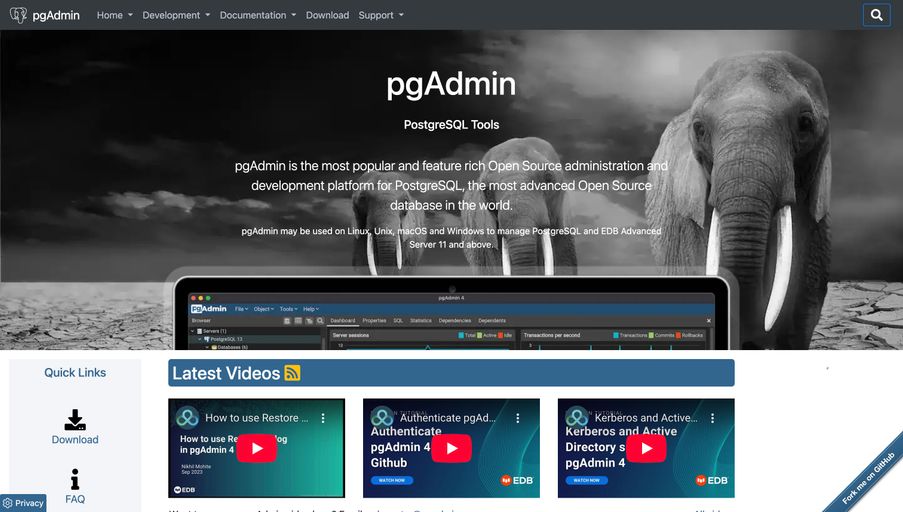Play the Kerberos and Active Directory video
Screen dimensions: 903x512
point(646,448)
